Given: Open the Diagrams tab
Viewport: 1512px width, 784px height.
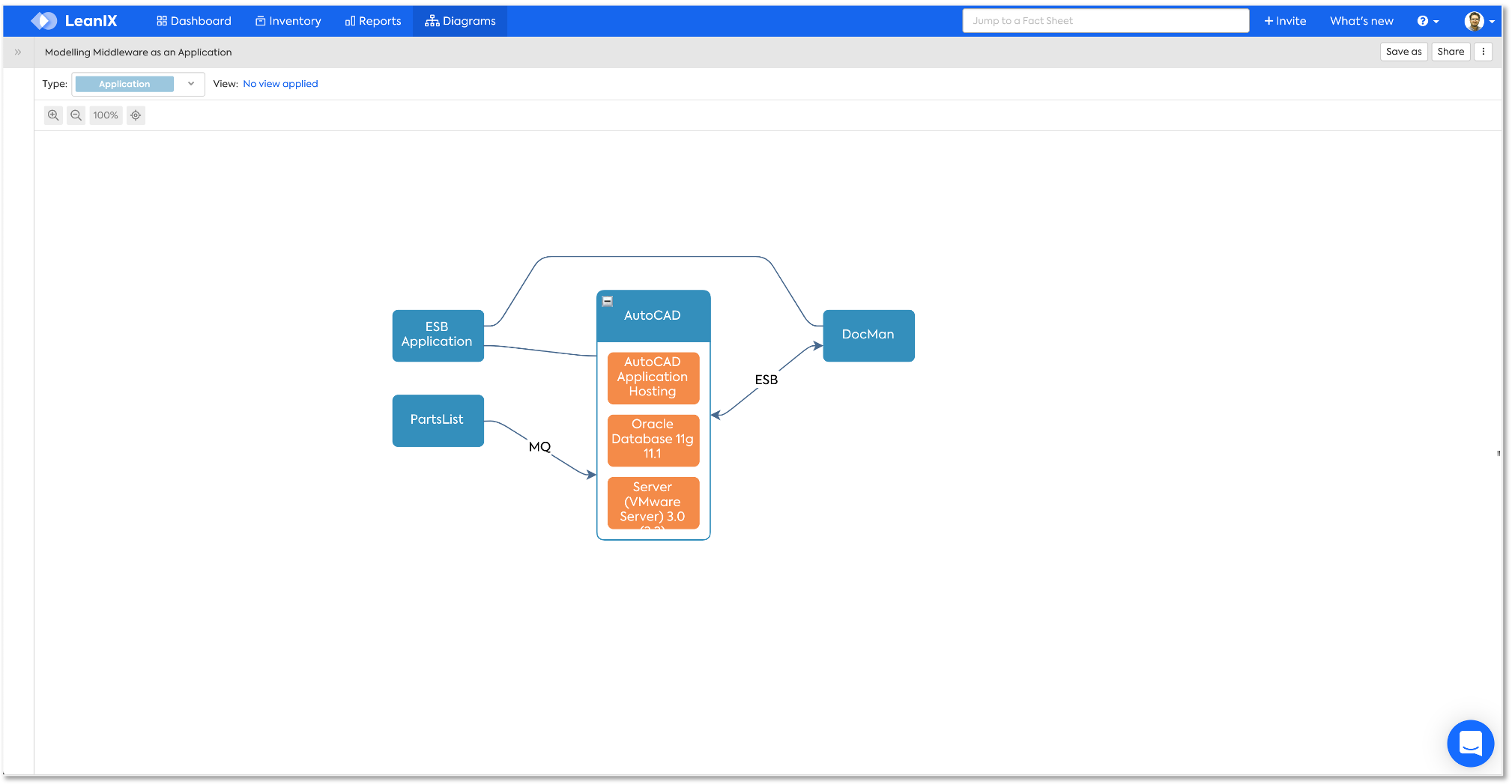Looking at the screenshot, I should pos(460,21).
